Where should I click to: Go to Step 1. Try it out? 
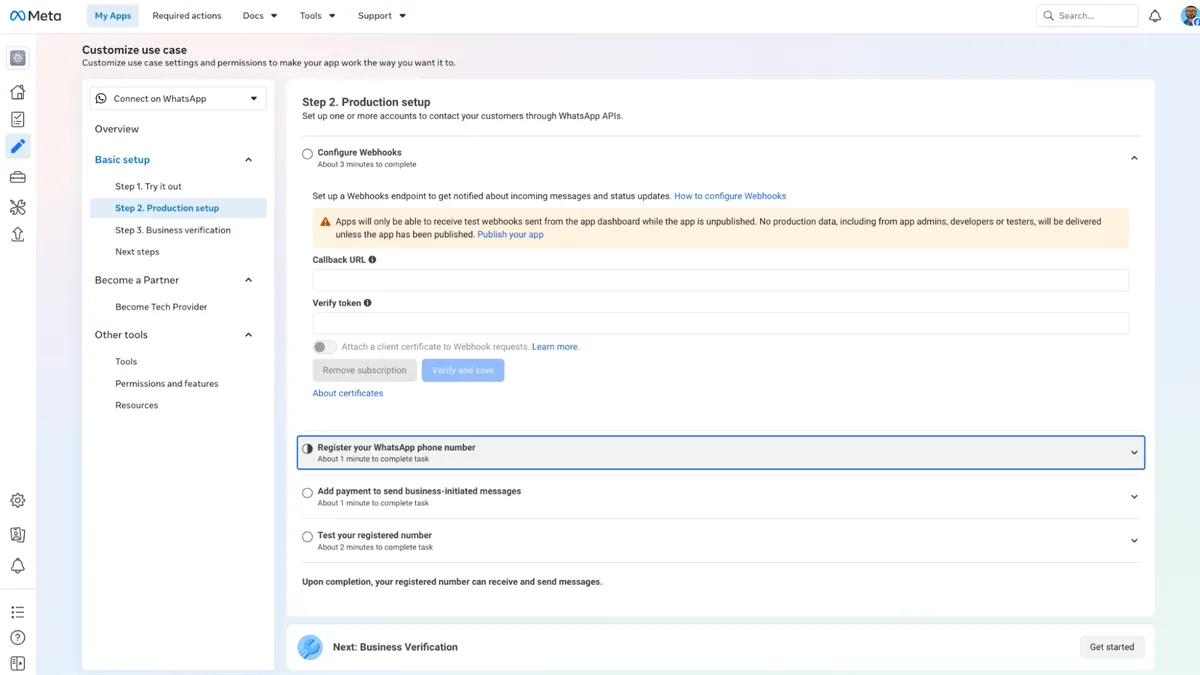pyautogui.click(x=148, y=187)
